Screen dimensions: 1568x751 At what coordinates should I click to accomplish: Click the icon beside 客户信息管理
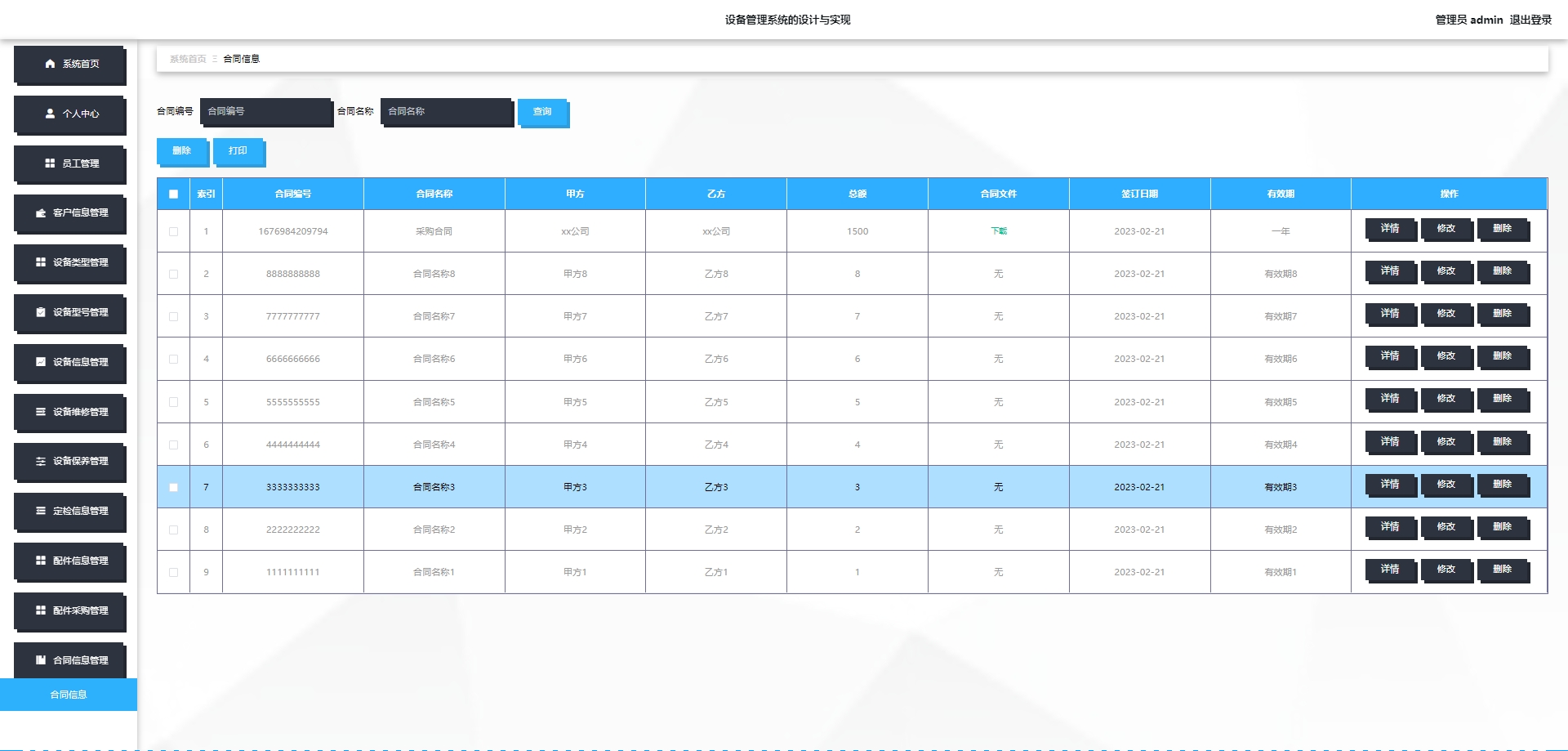(x=41, y=212)
